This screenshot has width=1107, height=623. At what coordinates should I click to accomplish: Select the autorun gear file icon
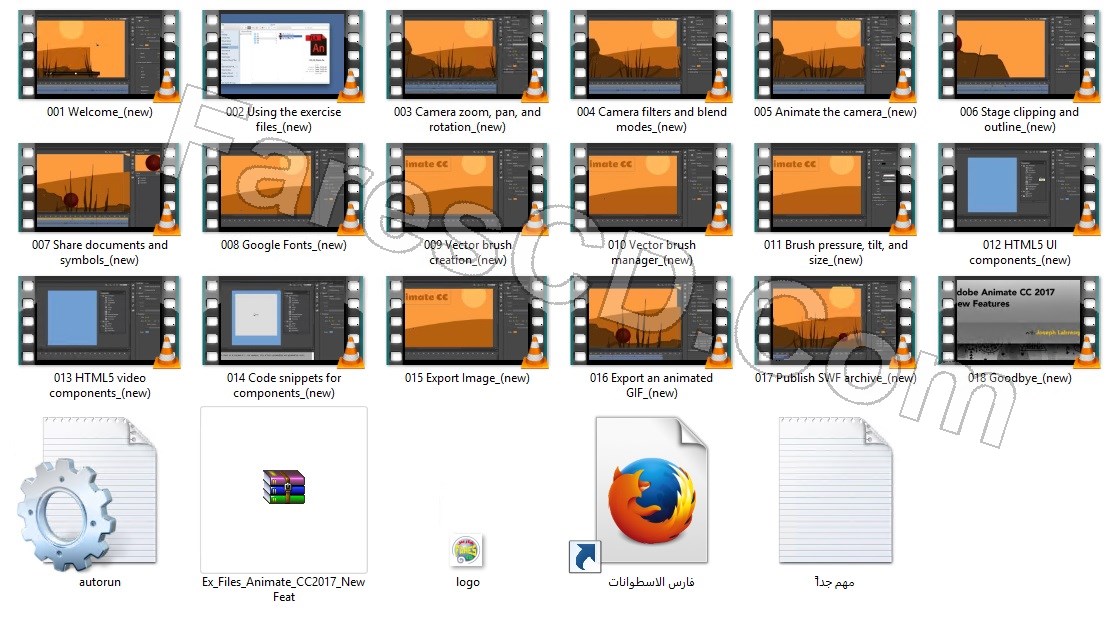(88, 494)
